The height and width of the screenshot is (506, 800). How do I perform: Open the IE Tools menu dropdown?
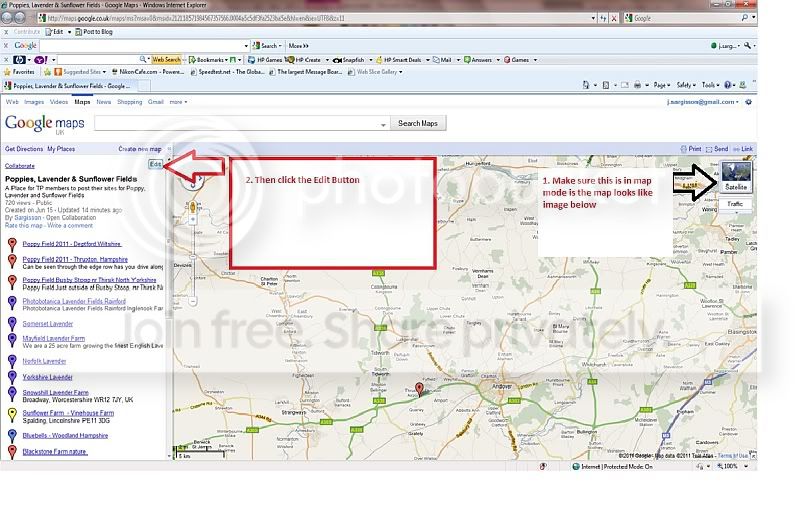point(710,85)
